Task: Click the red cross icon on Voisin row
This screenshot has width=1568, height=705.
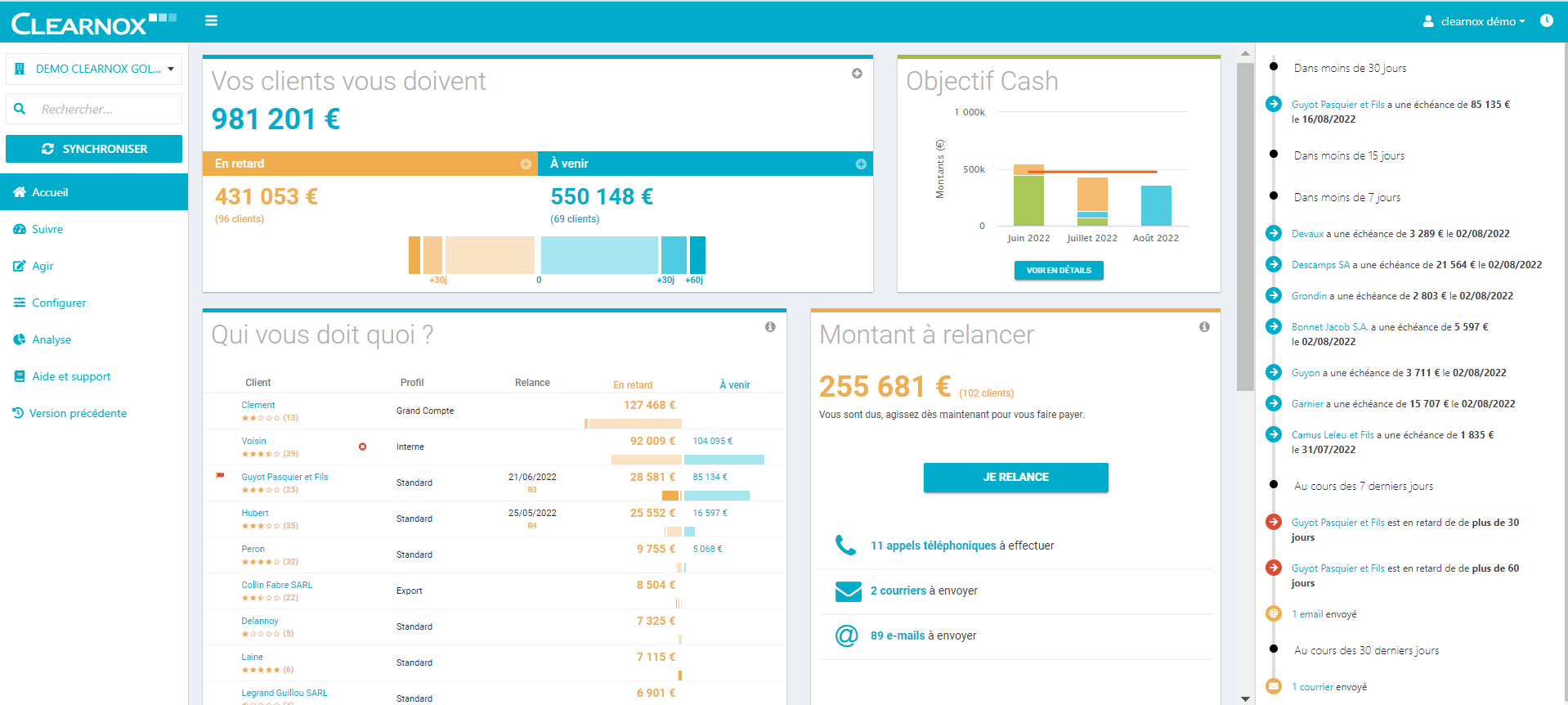Action: point(362,447)
